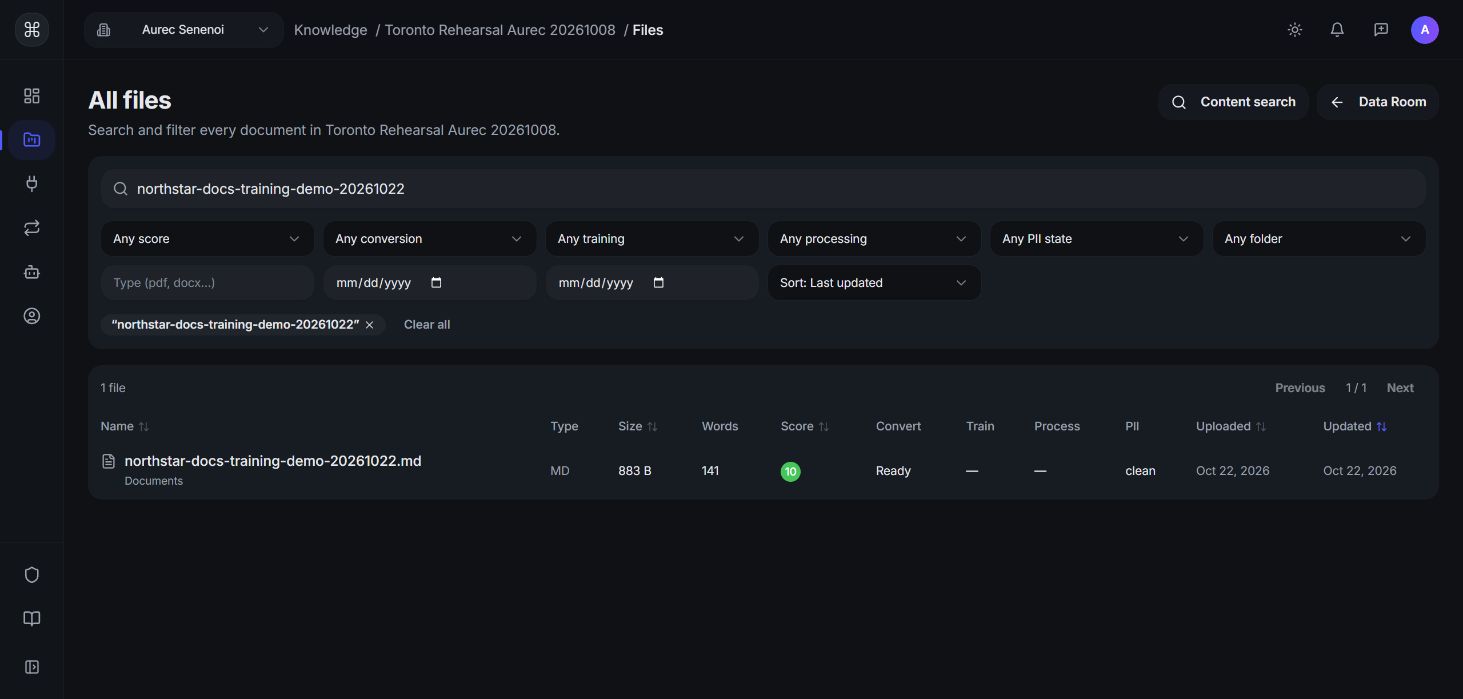Sort the table by Size column
This screenshot has width=1463, height=699.
(x=638, y=426)
